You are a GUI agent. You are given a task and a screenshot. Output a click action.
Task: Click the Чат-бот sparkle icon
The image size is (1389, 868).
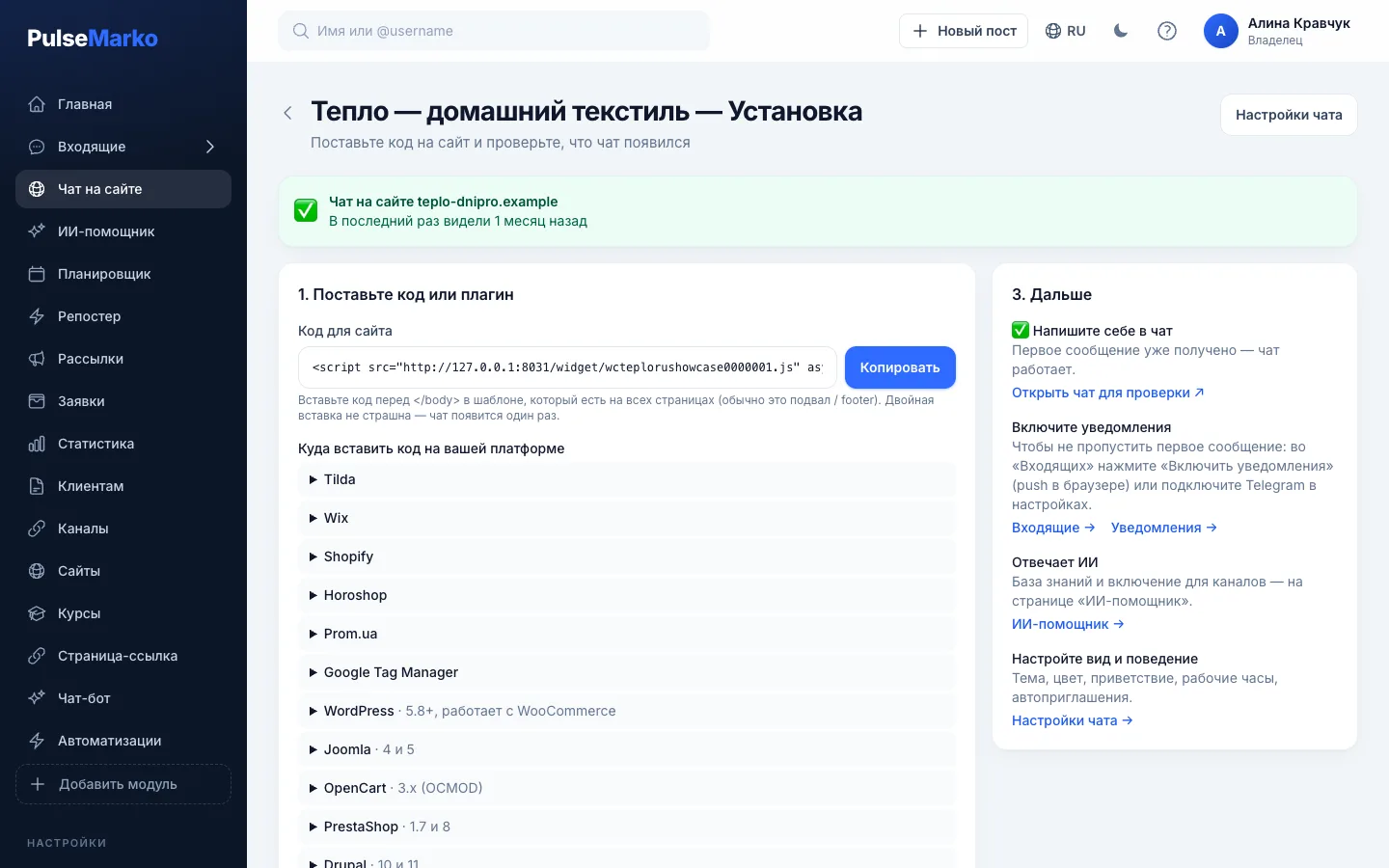click(37, 698)
